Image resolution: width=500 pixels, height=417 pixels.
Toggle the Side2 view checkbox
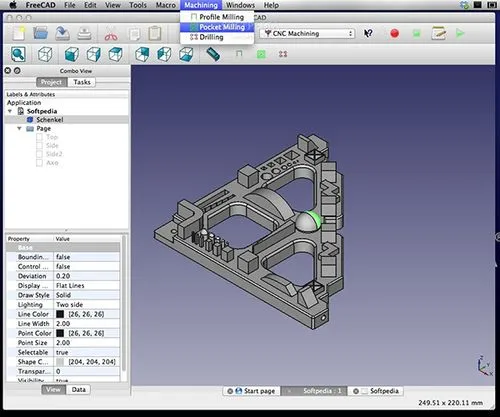(39, 154)
